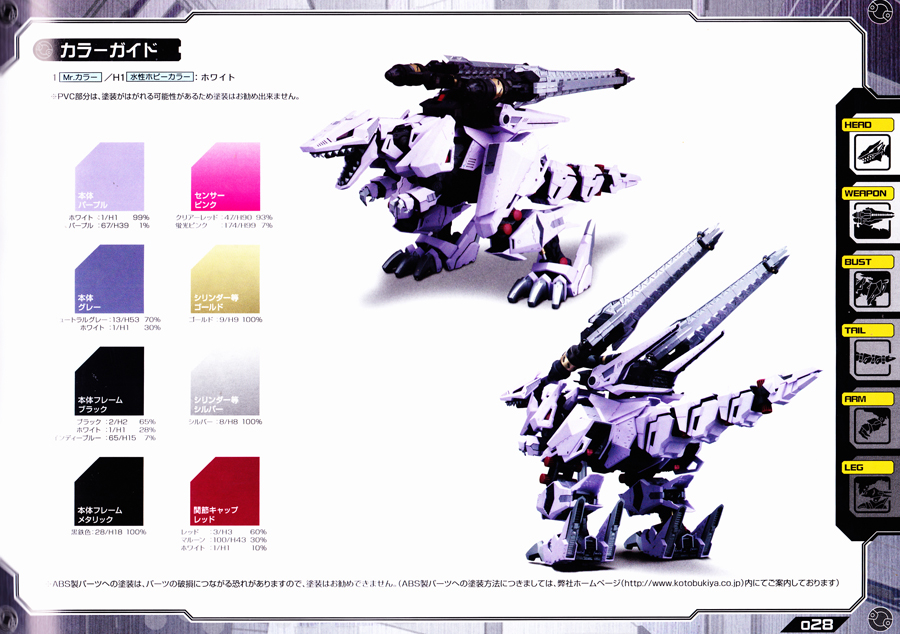This screenshot has width=900, height=634.
Task: Click the クリアーレッド 93% recipe line
Action: pos(224,218)
